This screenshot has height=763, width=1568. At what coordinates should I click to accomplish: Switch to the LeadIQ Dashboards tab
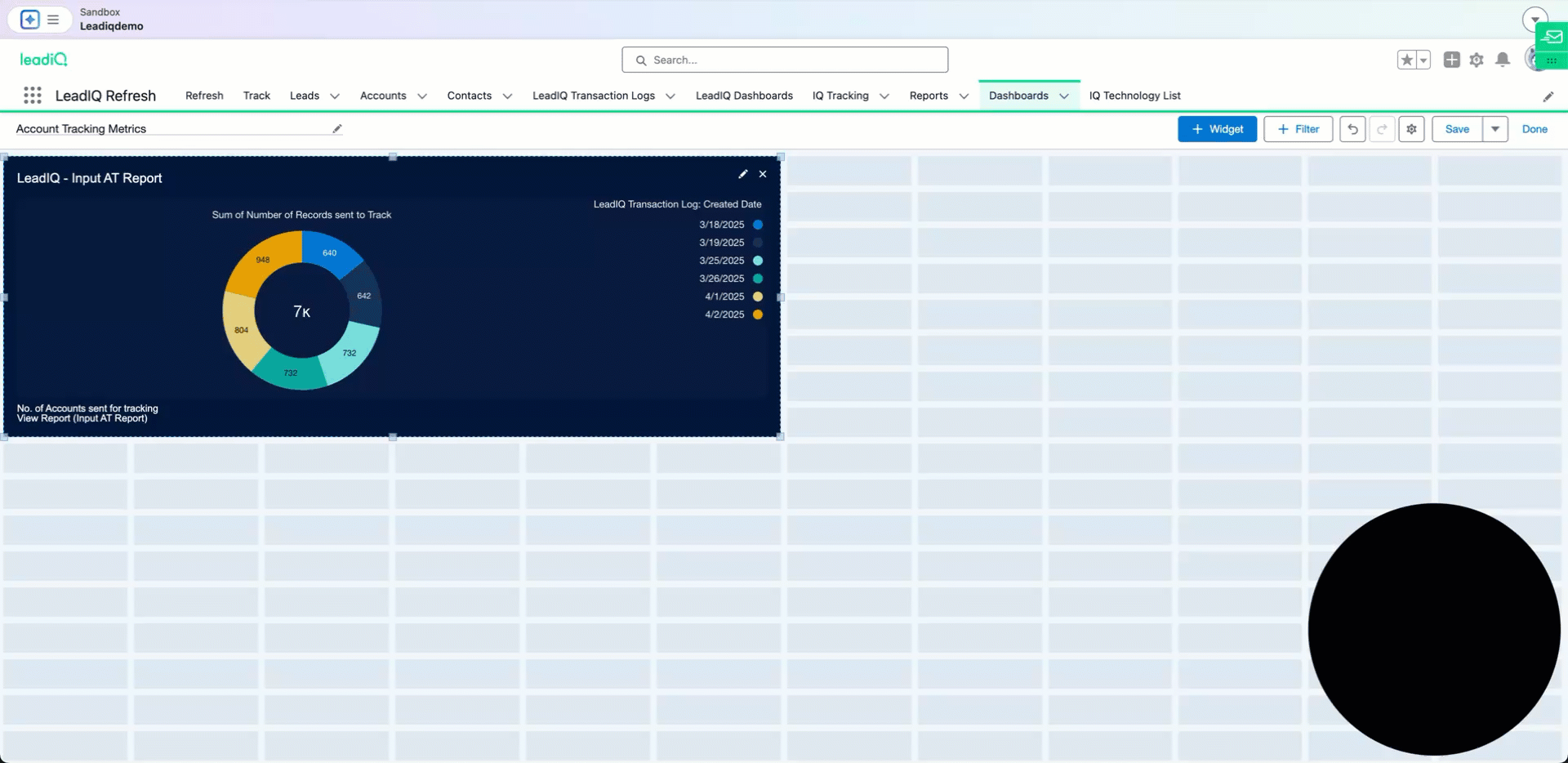(744, 96)
